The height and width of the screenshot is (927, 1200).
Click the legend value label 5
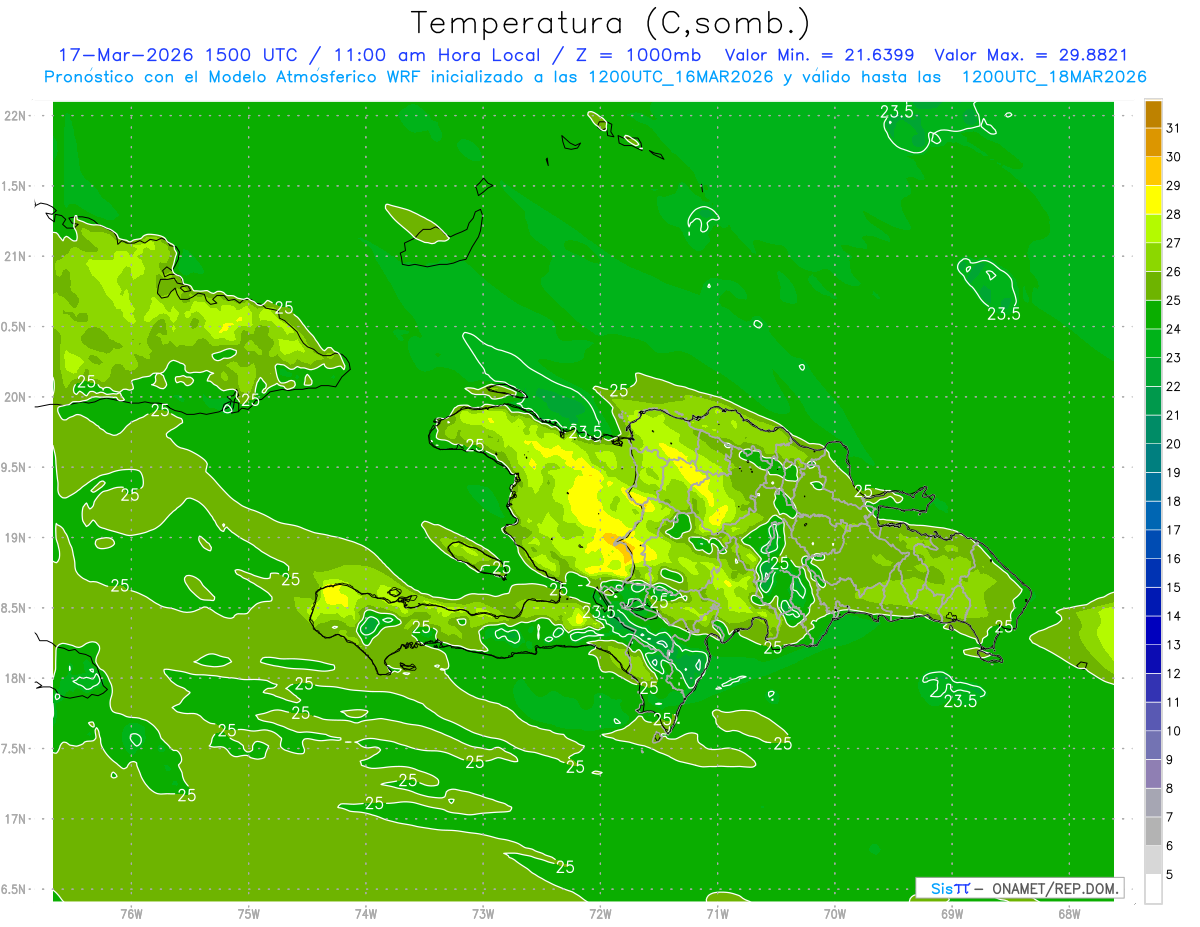tap(1170, 874)
